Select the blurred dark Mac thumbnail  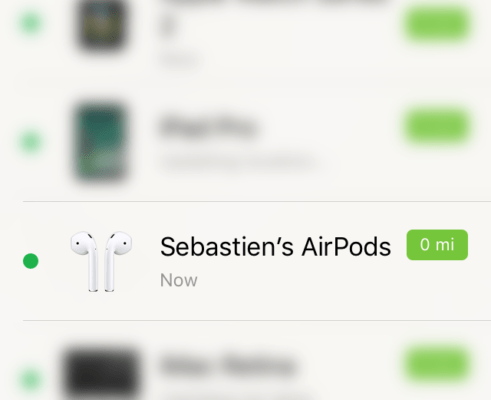coord(101,373)
